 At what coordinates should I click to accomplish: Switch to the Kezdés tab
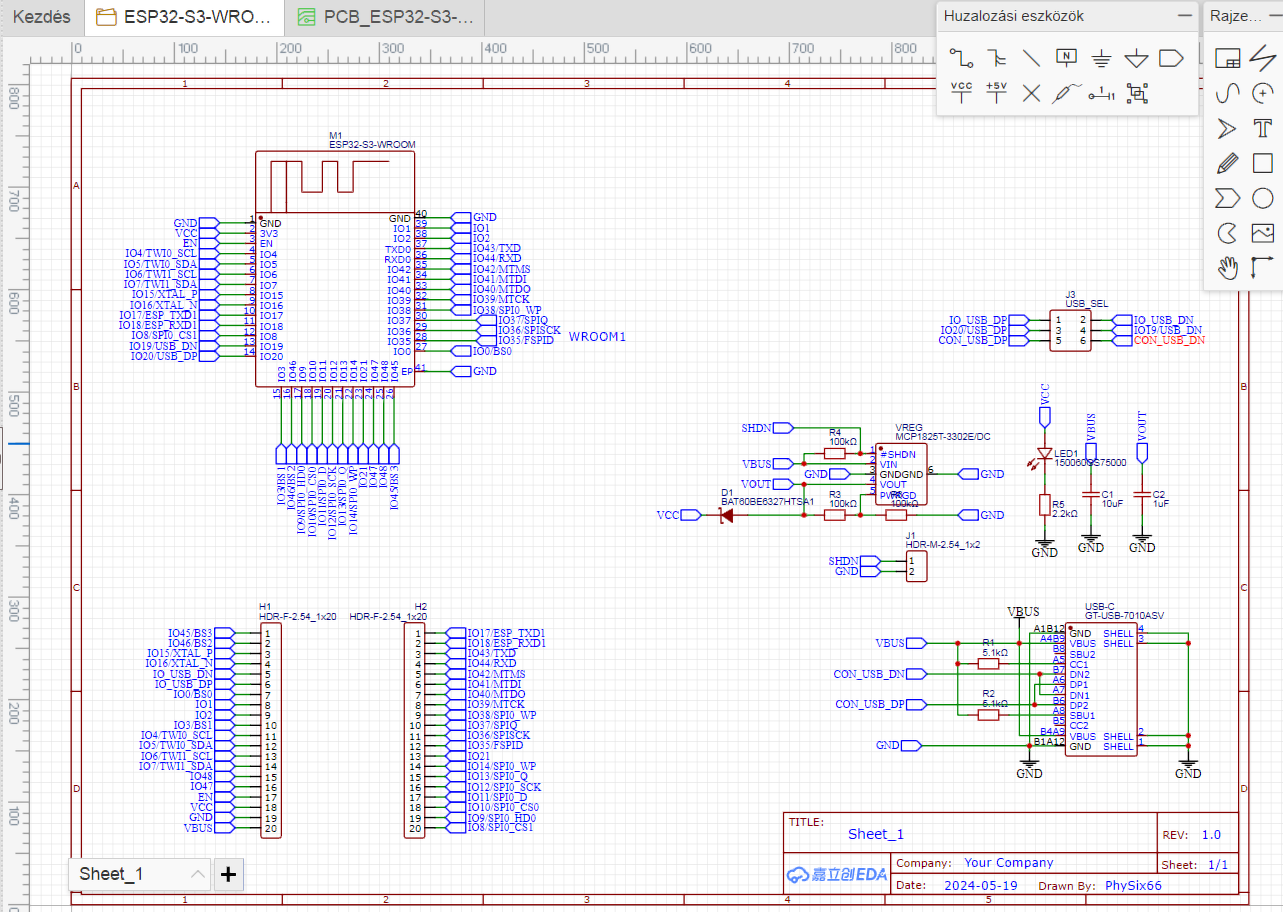(x=41, y=17)
